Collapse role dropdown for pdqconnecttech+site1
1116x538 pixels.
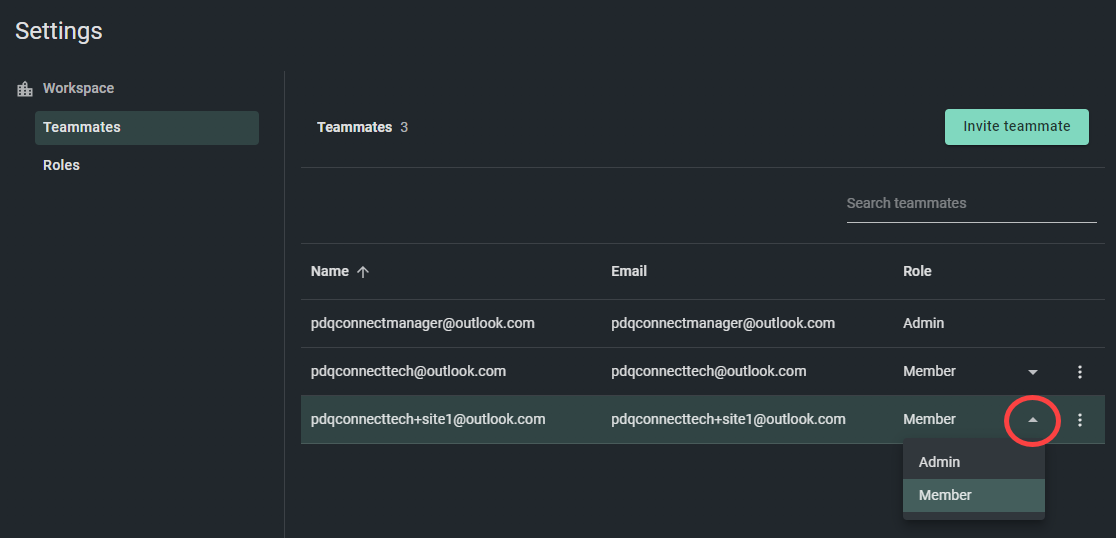coord(1033,420)
